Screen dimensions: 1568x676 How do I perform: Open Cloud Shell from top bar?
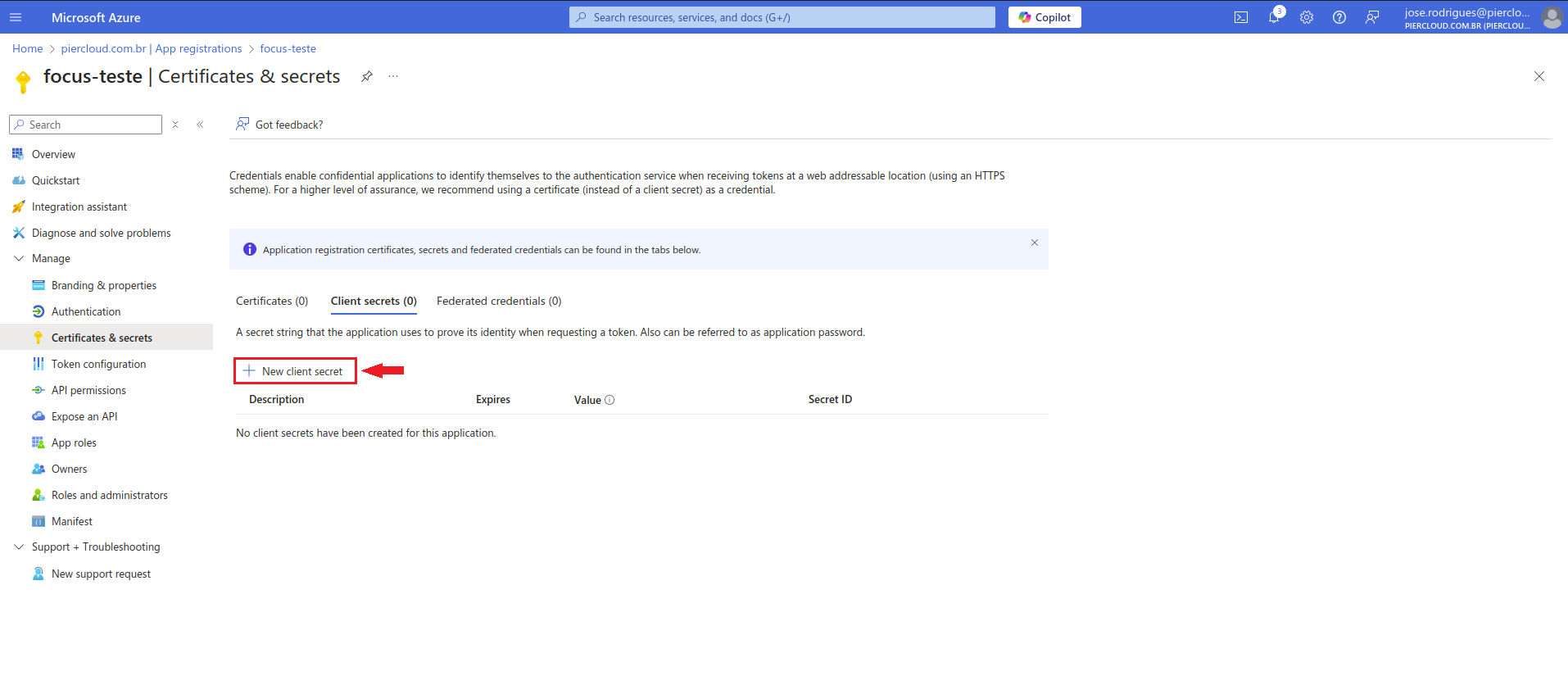click(x=1241, y=17)
